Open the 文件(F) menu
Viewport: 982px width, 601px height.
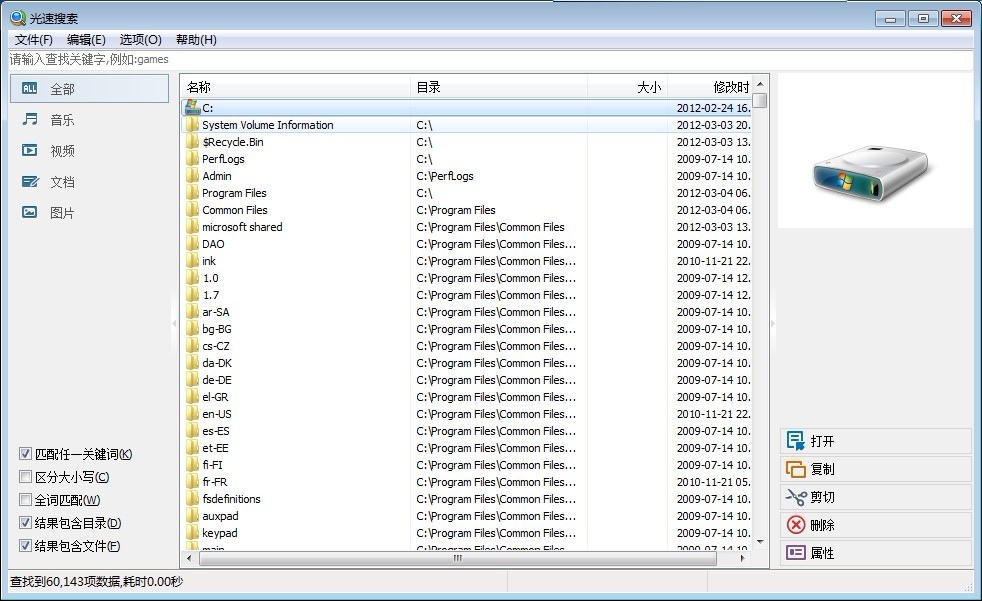[x=34, y=40]
